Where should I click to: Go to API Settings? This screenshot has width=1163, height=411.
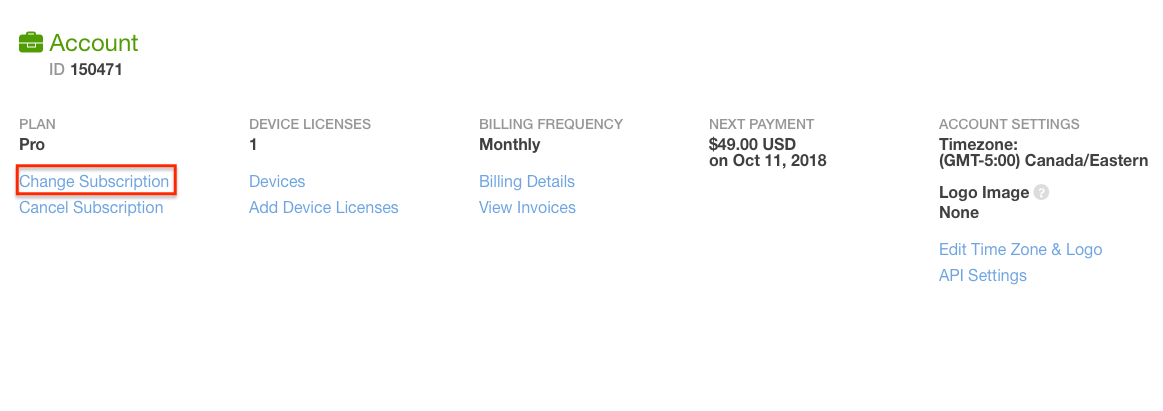983,276
